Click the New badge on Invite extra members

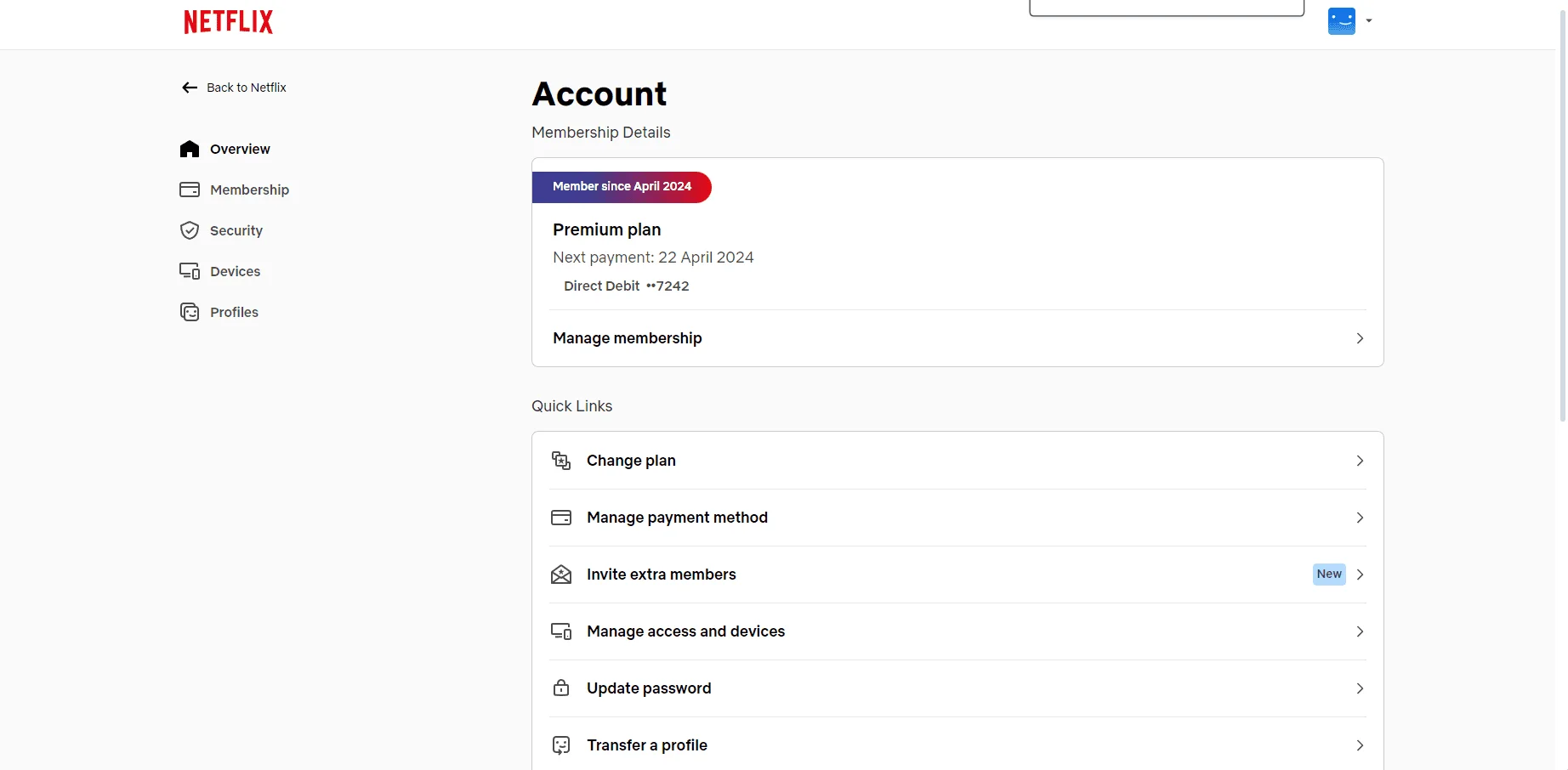tap(1329, 574)
